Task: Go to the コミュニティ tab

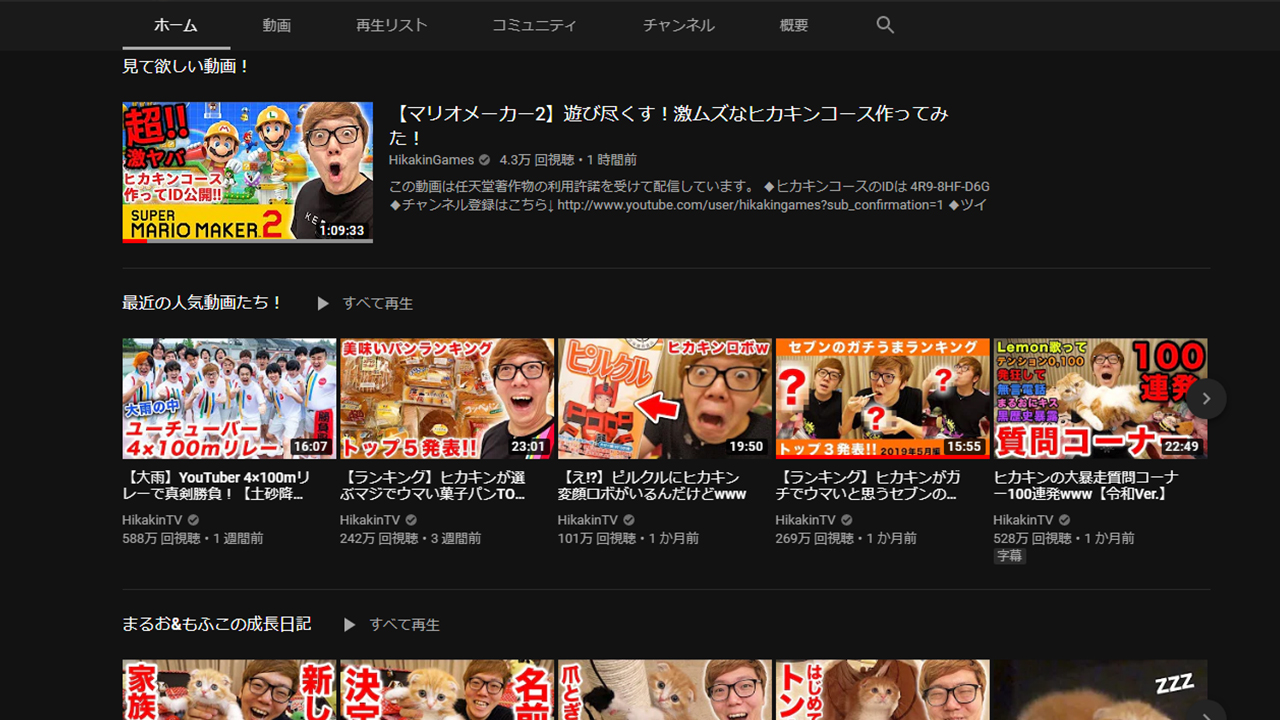Action: pos(534,25)
